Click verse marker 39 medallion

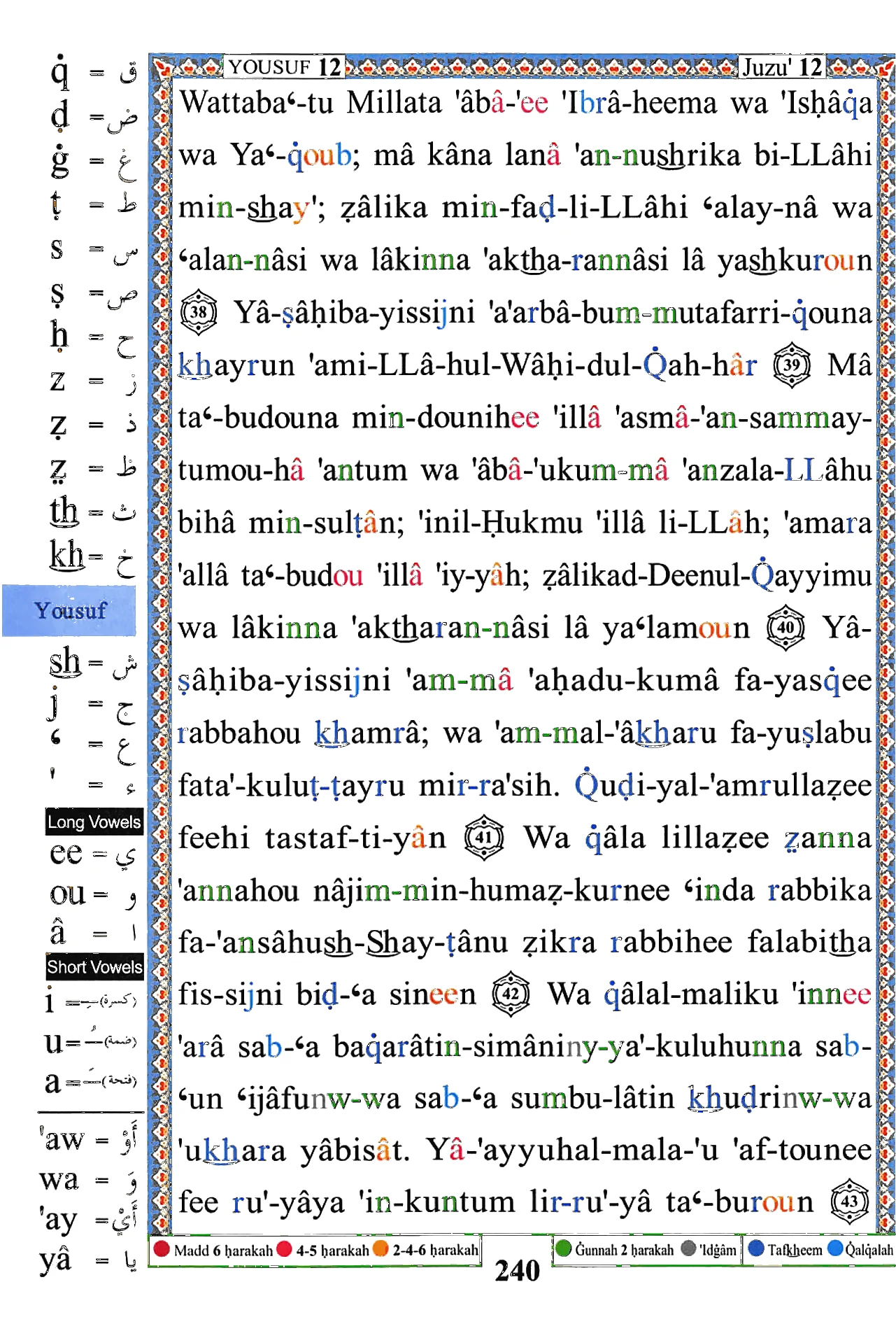pos(791,364)
